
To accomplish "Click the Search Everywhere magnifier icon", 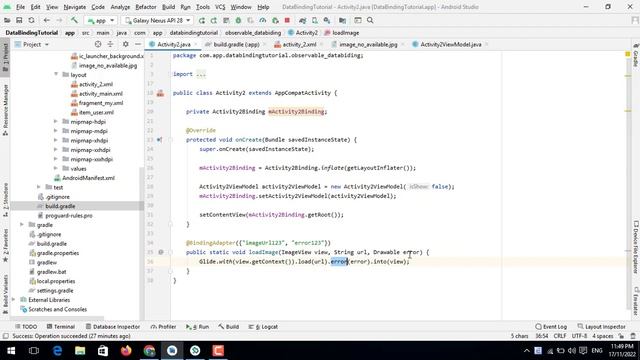I will tap(370, 20).
